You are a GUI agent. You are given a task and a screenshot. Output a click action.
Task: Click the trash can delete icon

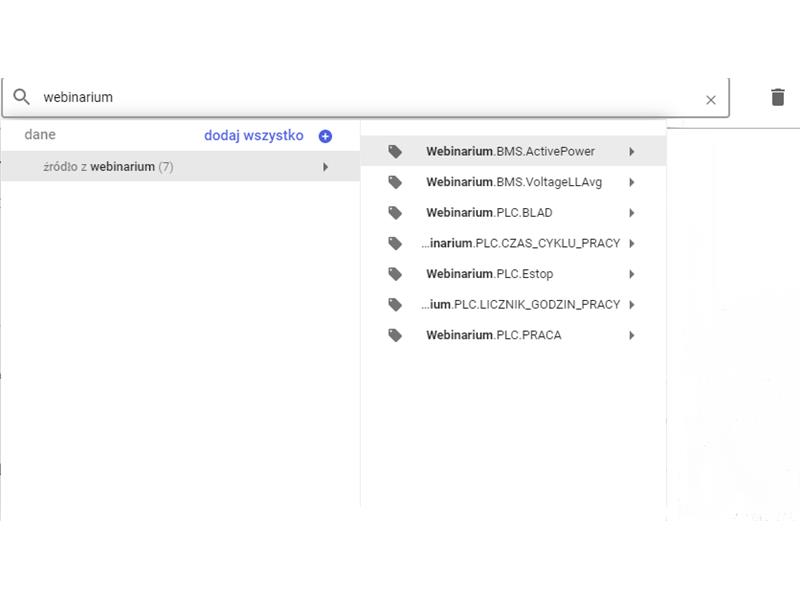click(778, 97)
